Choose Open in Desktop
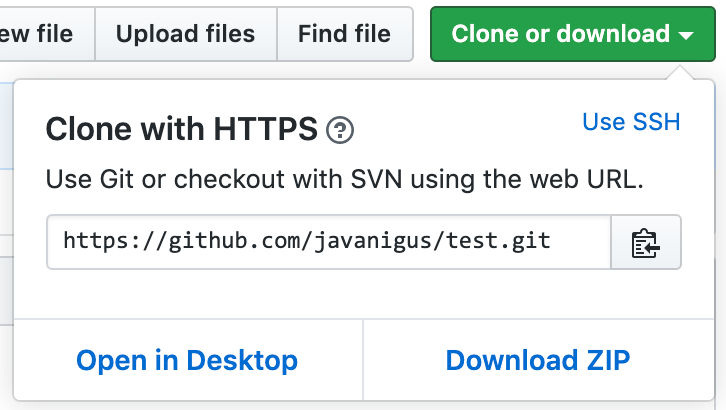 [187, 360]
